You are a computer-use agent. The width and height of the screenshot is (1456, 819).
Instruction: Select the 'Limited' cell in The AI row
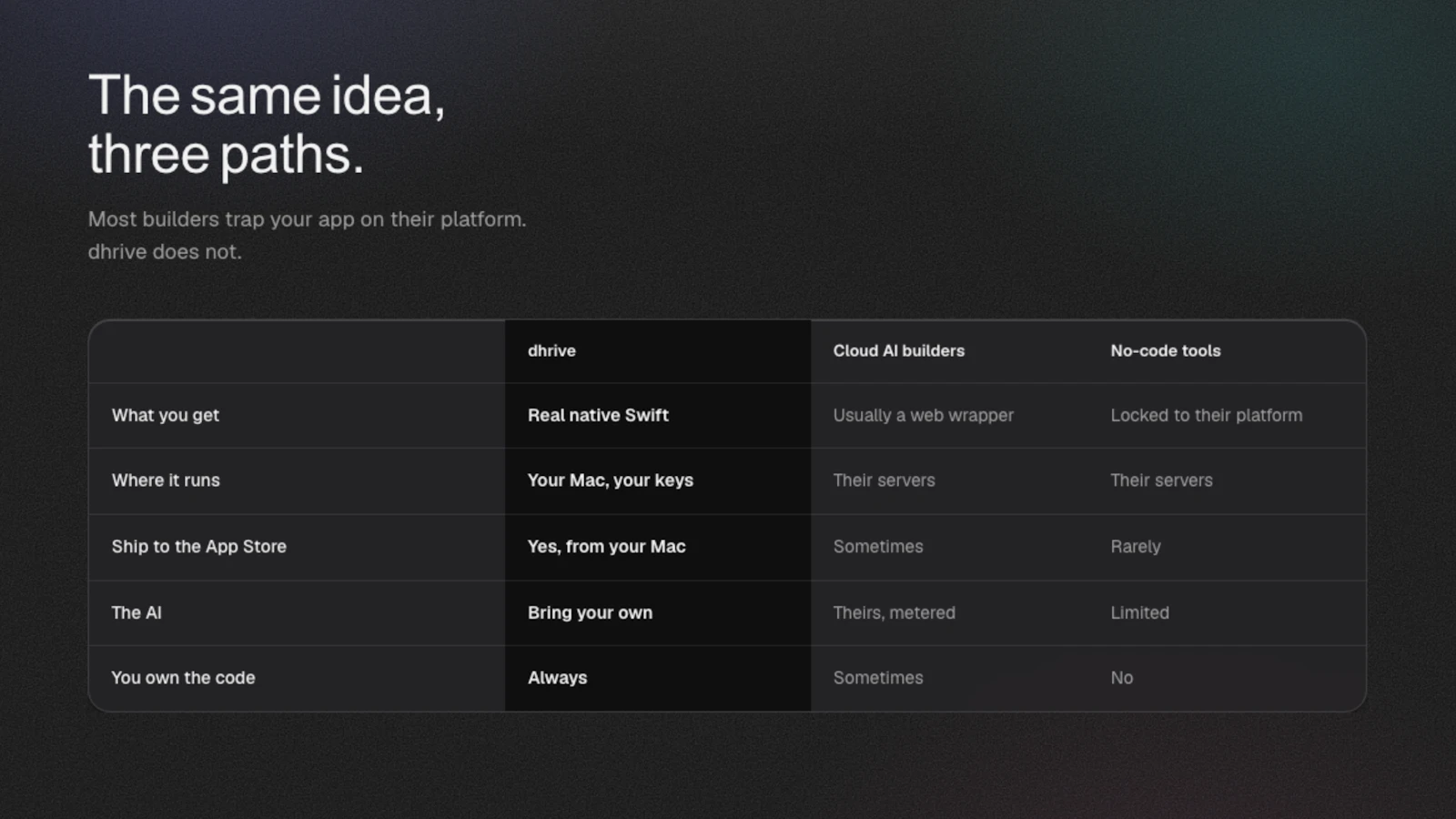point(1140,613)
